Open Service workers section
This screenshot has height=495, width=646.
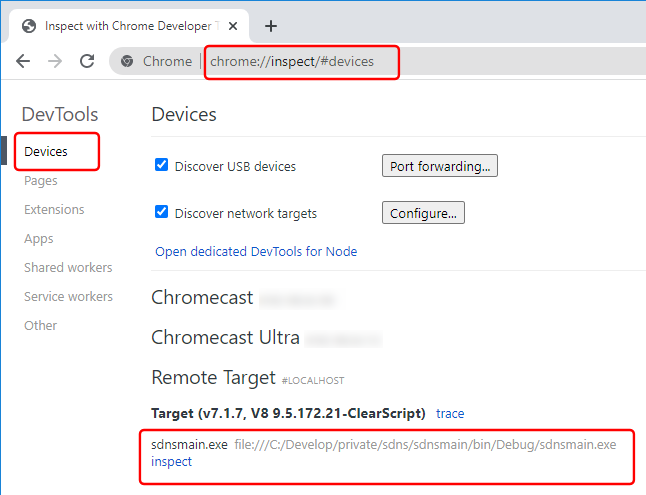[68, 297]
